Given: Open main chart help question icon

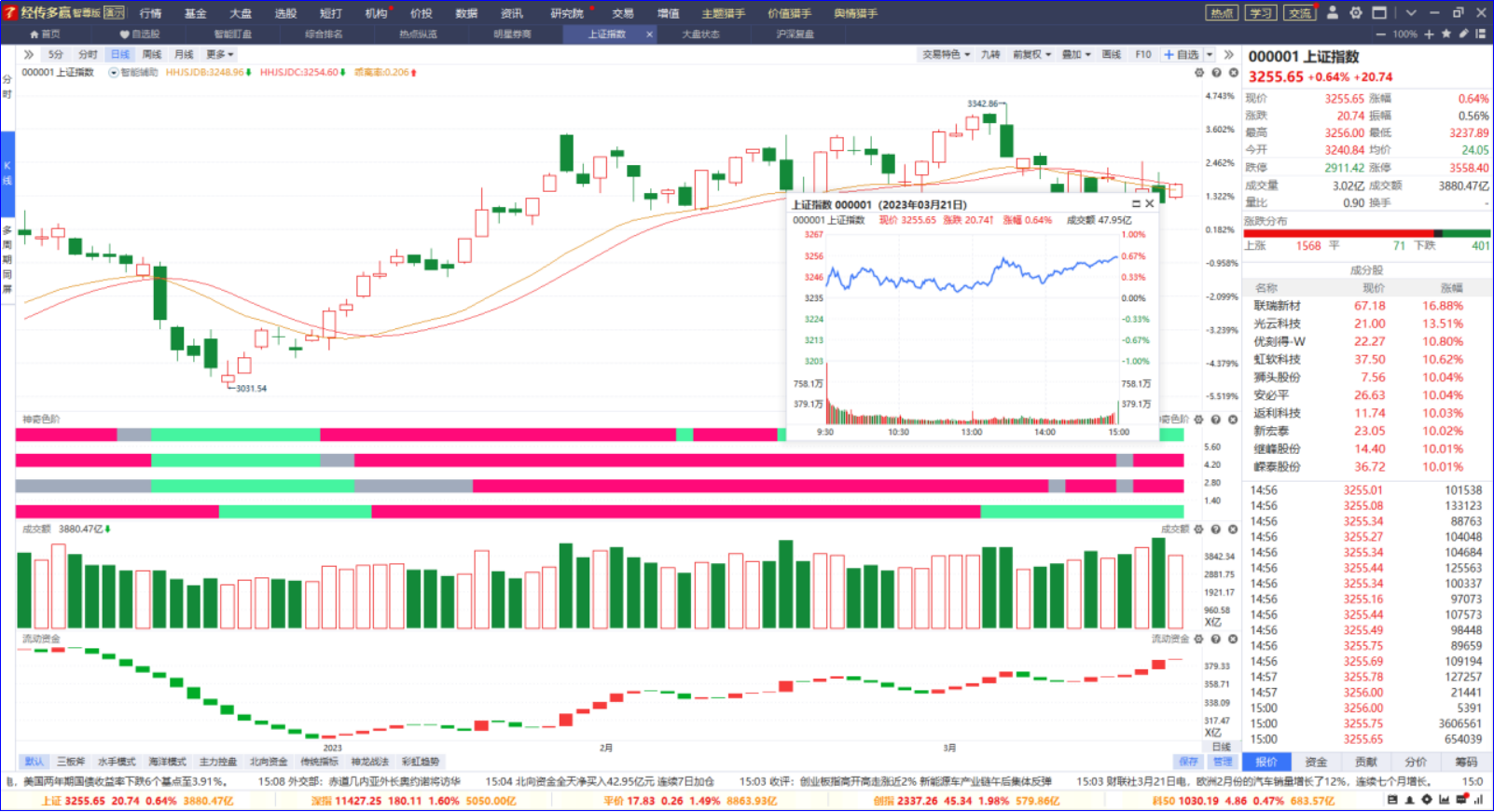Looking at the screenshot, I should coord(1216,73).
